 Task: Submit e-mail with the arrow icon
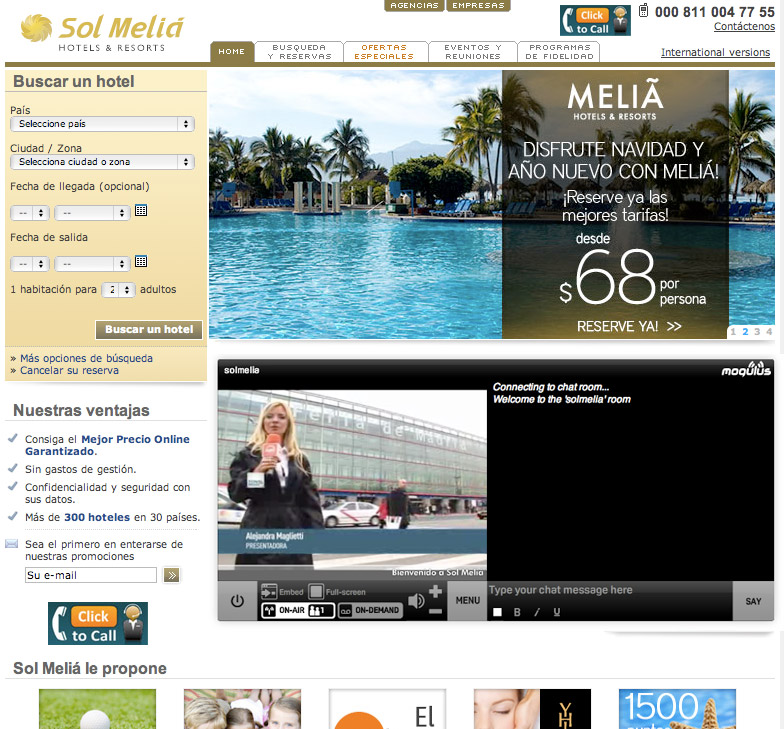click(172, 575)
